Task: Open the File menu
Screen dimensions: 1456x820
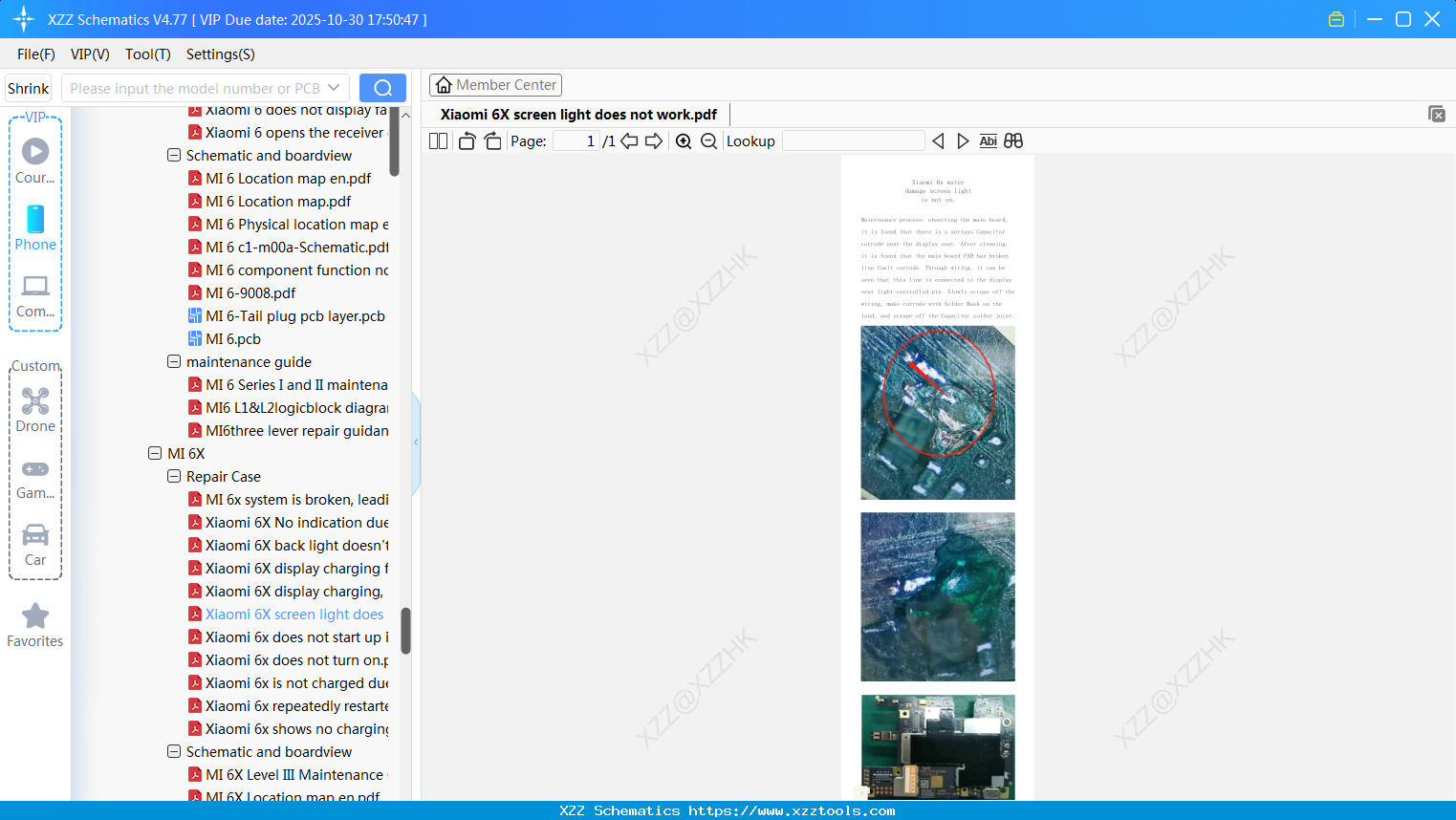Action: click(x=36, y=54)
